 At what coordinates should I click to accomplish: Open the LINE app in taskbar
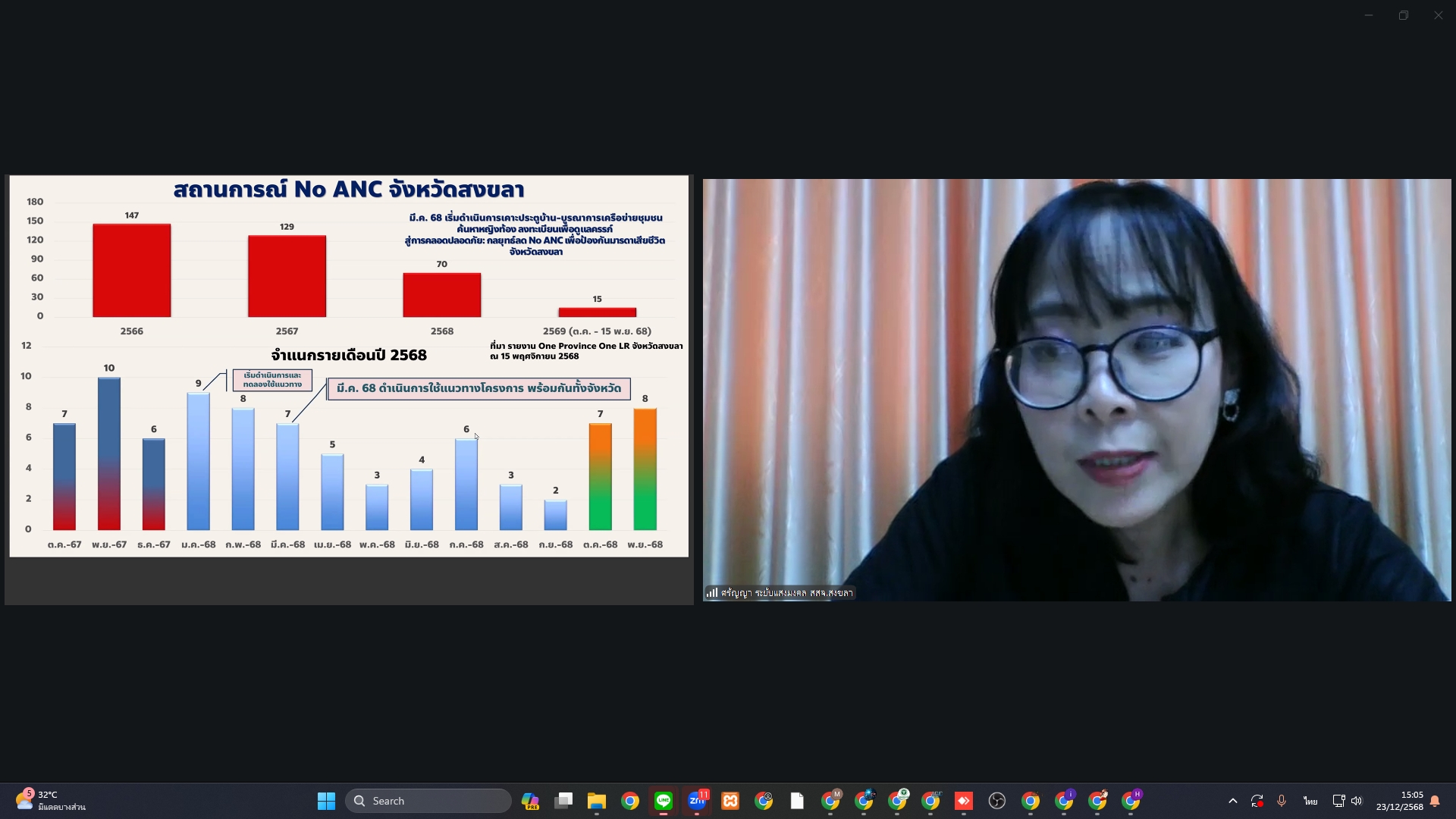coord(664,801)
